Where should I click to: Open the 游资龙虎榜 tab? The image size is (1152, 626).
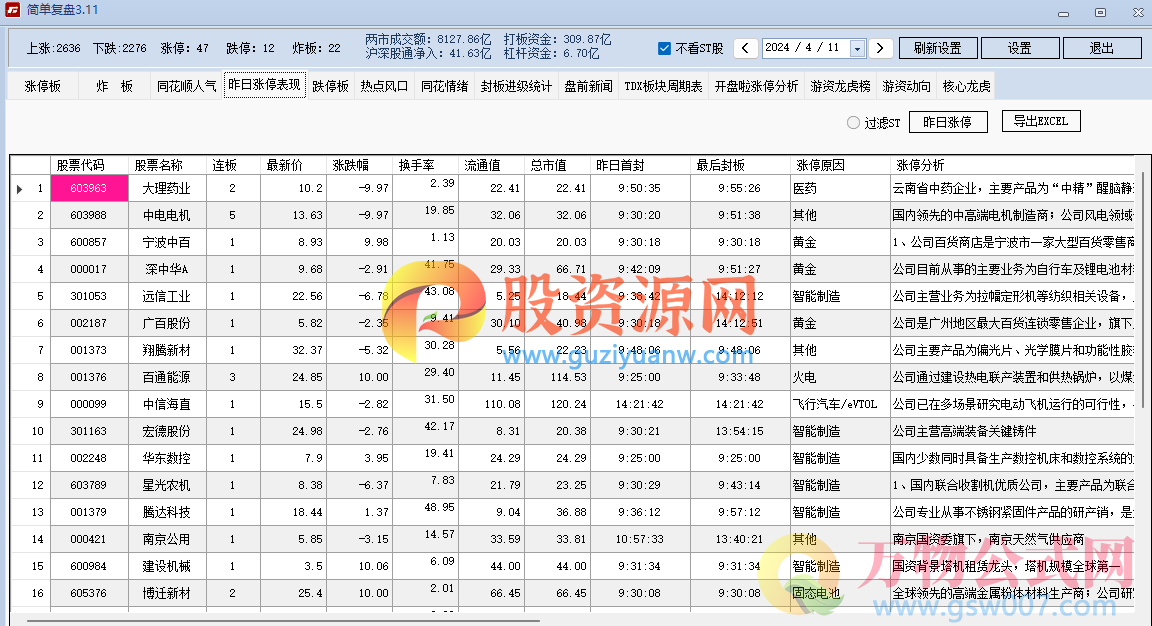pos(840,86)
